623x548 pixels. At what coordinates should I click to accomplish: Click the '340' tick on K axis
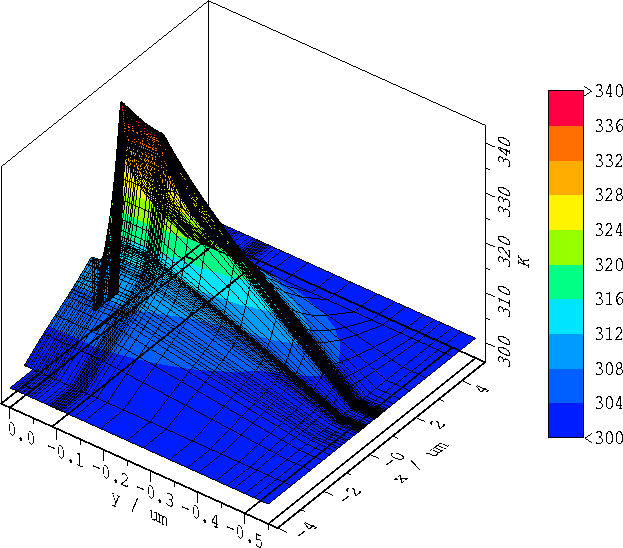point(505,152)
